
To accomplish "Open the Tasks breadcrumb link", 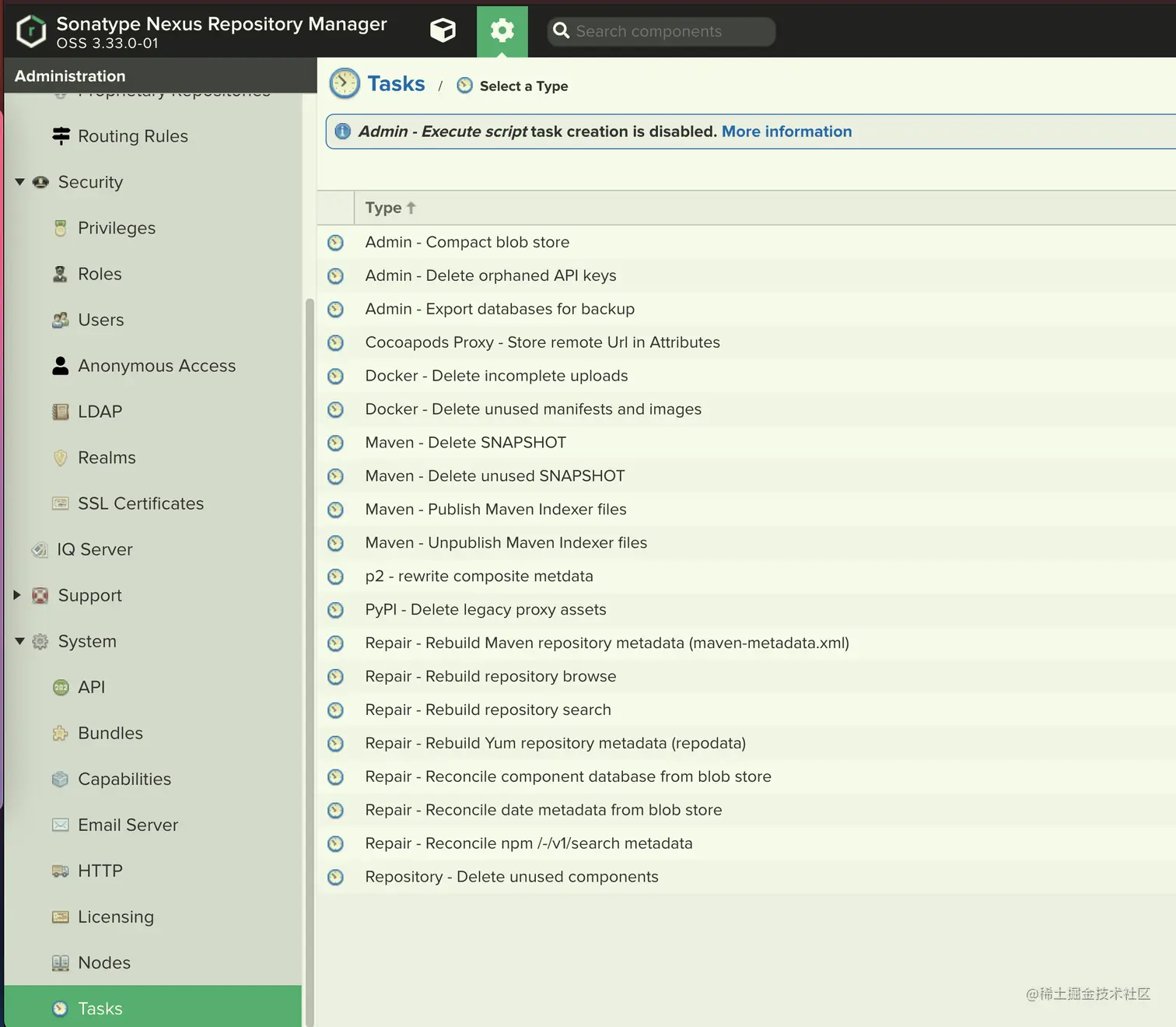I will click(396, 84).
